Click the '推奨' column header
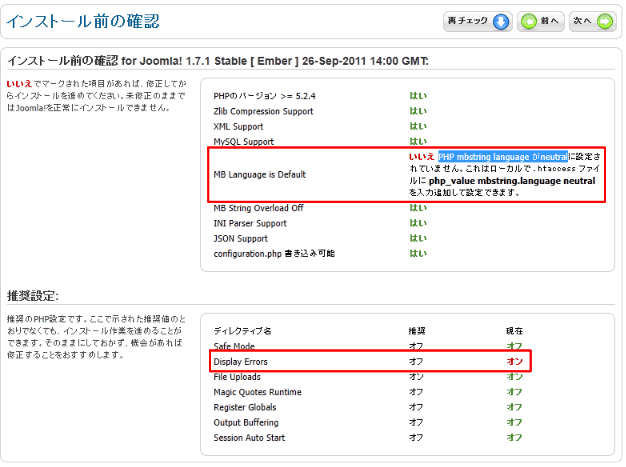This screenshot has height=467, width=626. 417,331
